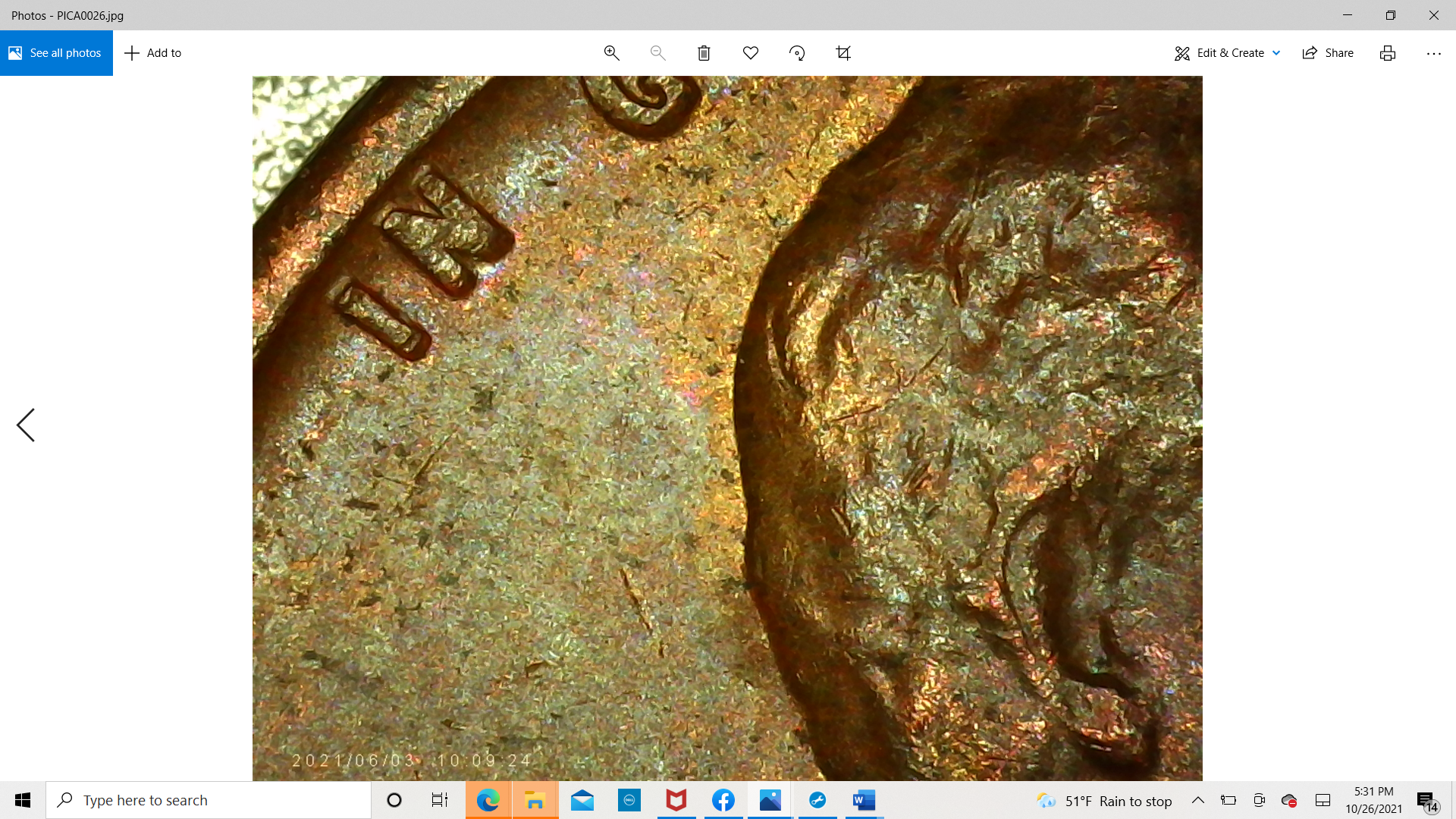Open the notification center icon

click(x=1426, y=801)
